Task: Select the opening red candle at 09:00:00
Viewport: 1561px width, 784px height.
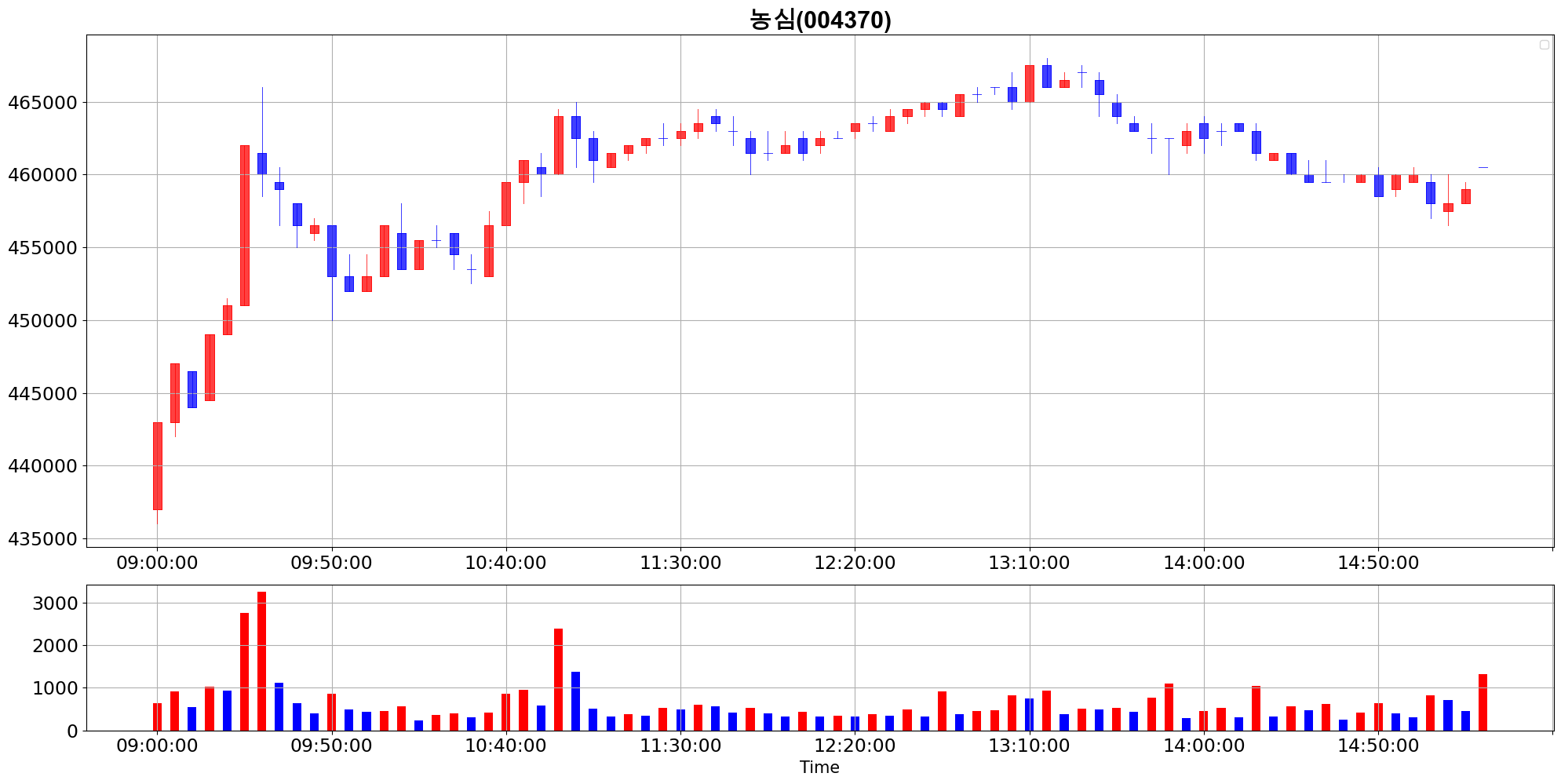Action: pyautogui.click(x=157, y=466)
